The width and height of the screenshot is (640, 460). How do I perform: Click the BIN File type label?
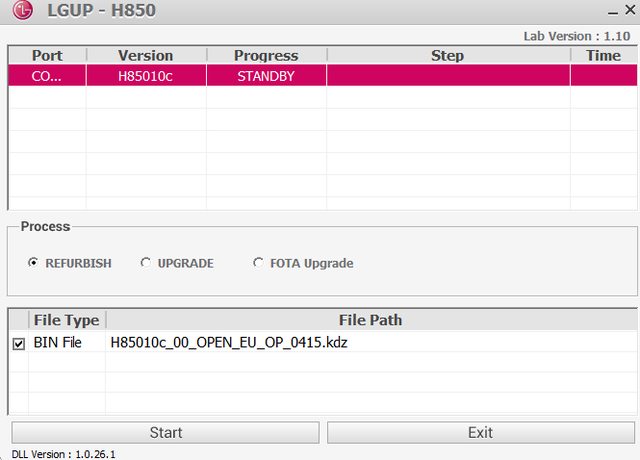[x=58, y=343]
